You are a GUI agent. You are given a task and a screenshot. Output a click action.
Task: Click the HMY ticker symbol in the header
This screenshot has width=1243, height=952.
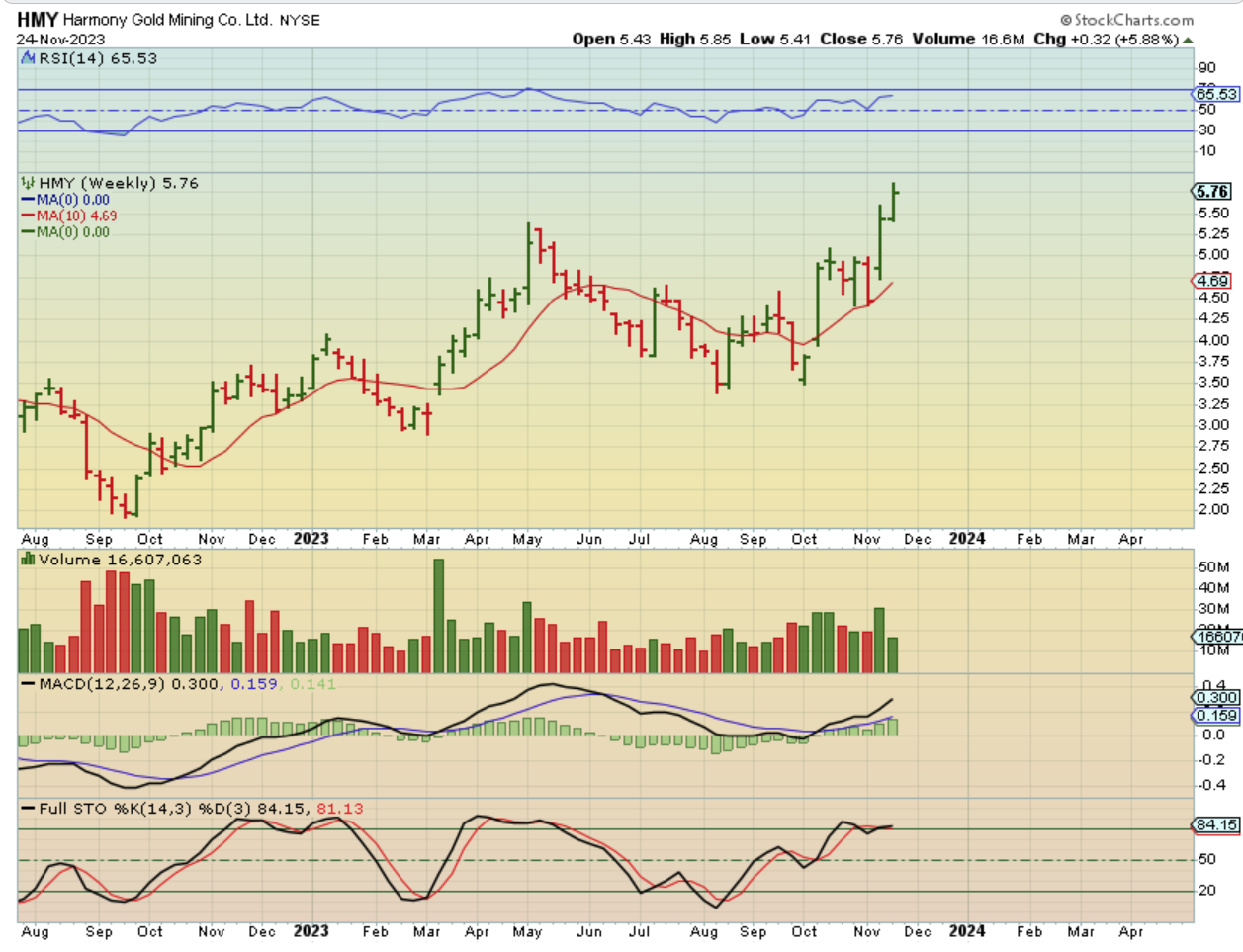38,20
